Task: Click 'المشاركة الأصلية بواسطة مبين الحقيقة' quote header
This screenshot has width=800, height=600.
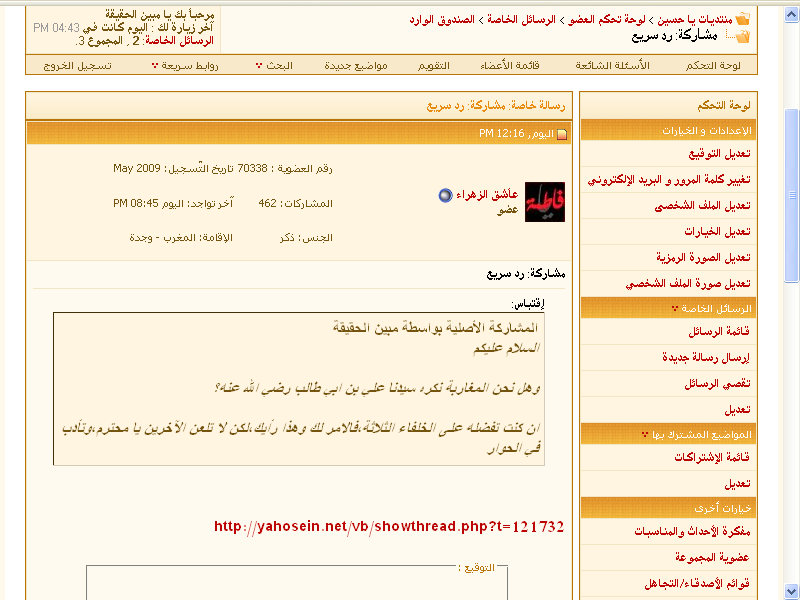Action: (435, 328)
